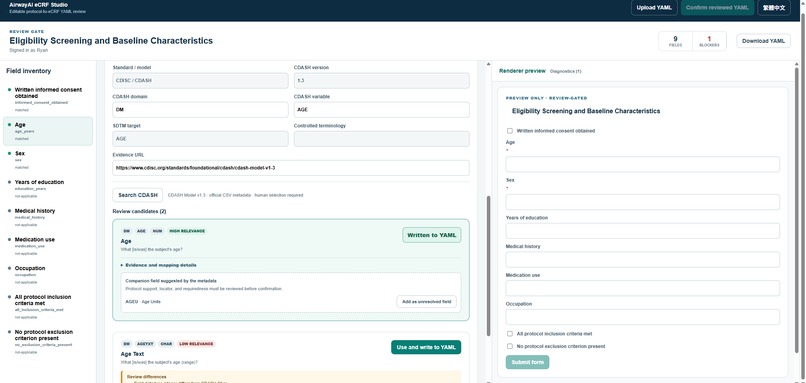Select Medical history inventory item

(x=48, y=217)
